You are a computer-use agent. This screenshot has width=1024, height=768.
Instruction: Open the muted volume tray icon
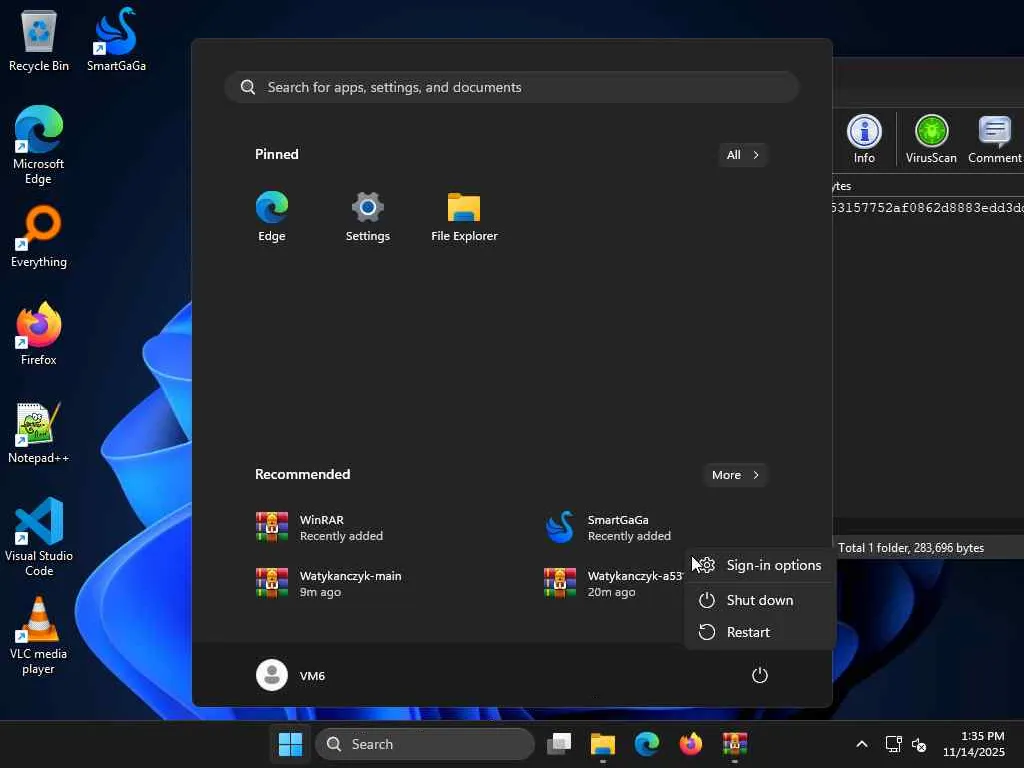click(919, 744)
